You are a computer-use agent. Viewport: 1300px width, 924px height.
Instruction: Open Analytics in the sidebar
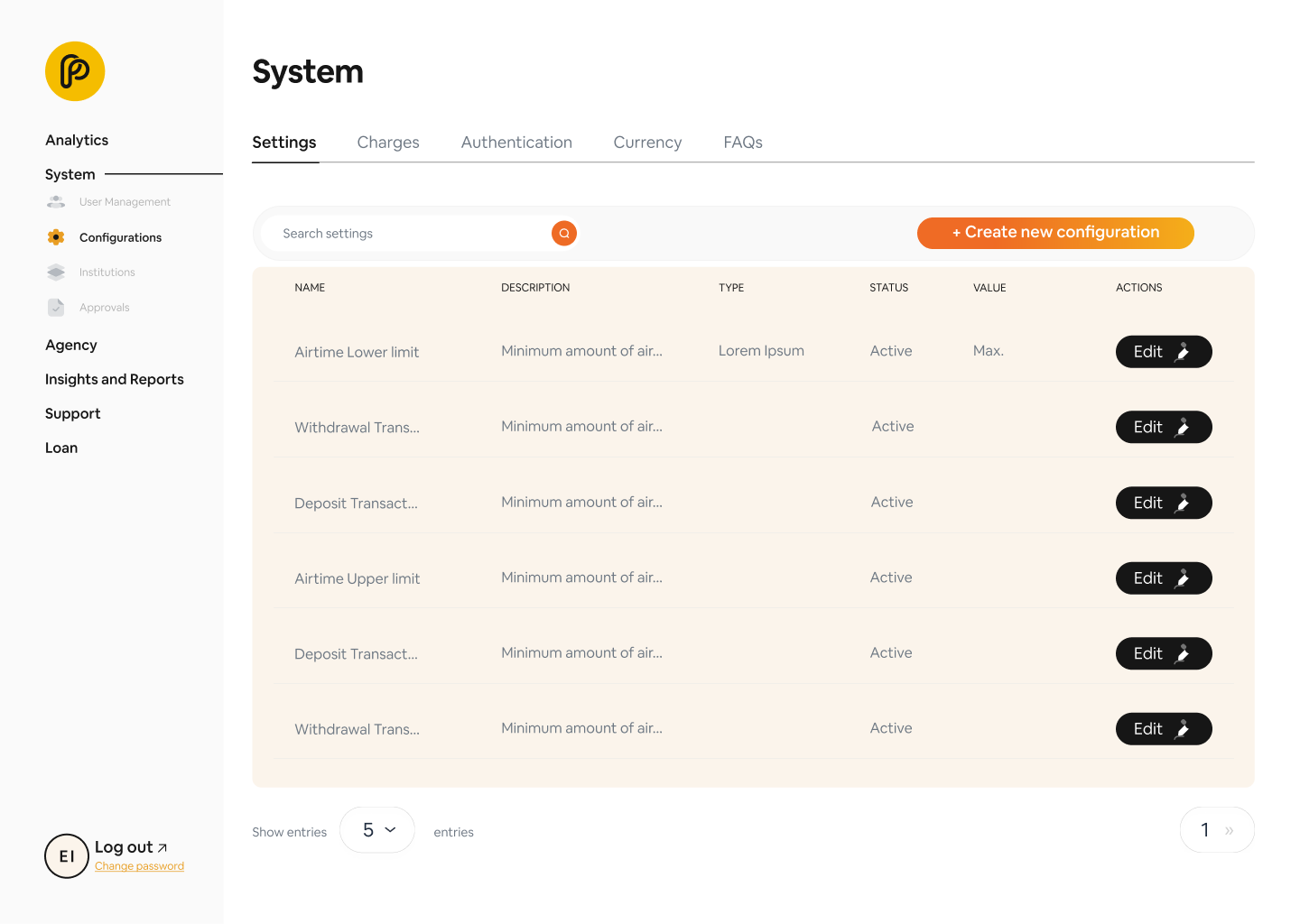click(x=77, y=140)
